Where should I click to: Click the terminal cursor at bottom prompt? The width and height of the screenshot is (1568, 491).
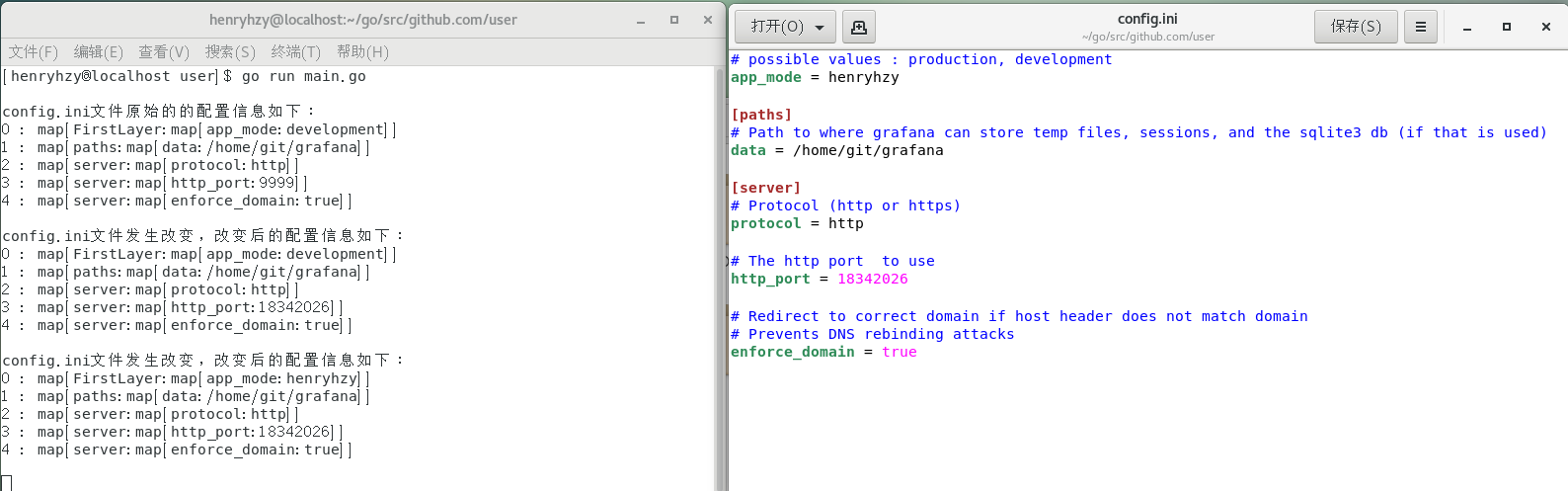click(x=6, y=484)
